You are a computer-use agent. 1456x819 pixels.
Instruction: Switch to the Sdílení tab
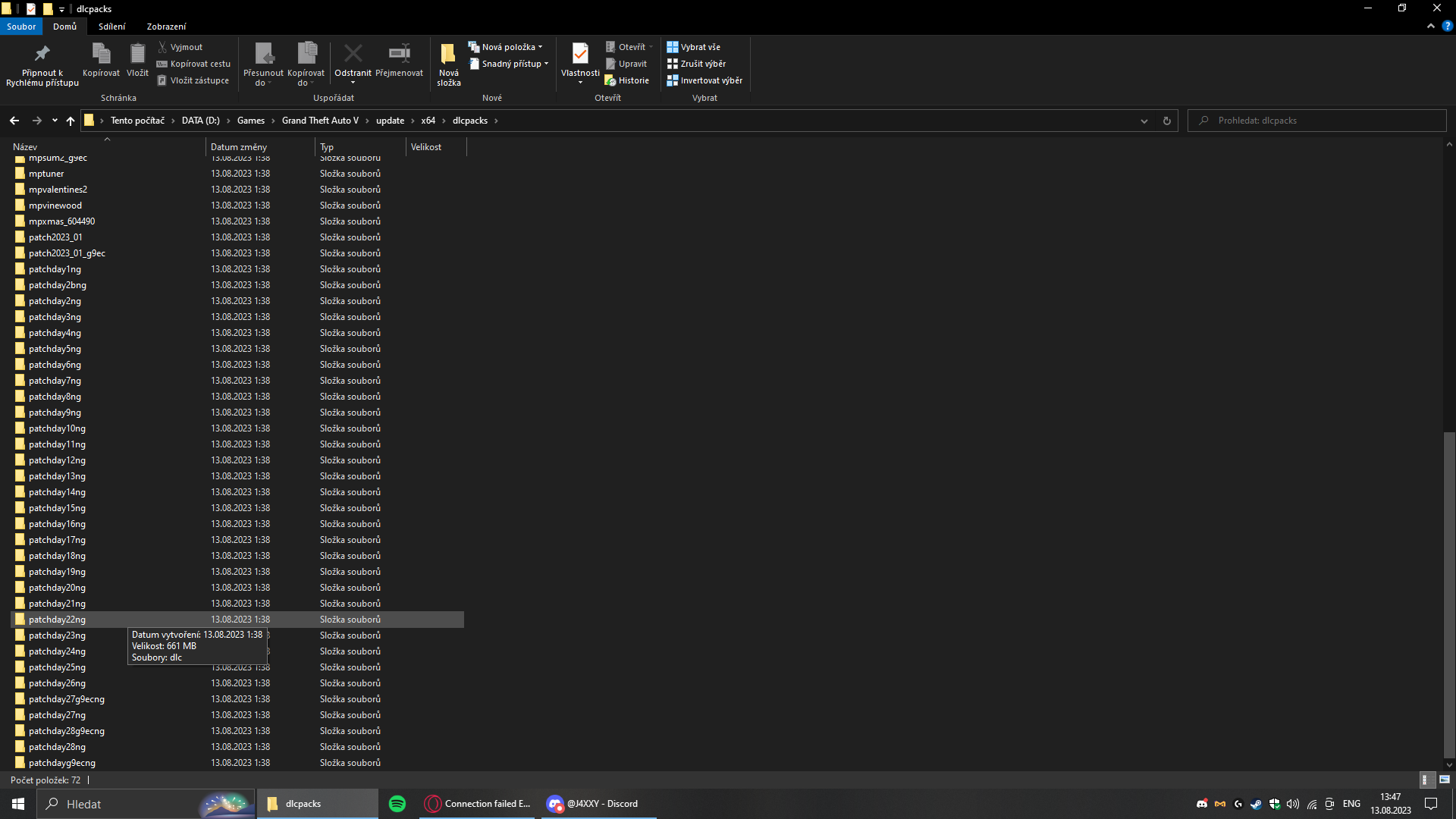point(111,27)
